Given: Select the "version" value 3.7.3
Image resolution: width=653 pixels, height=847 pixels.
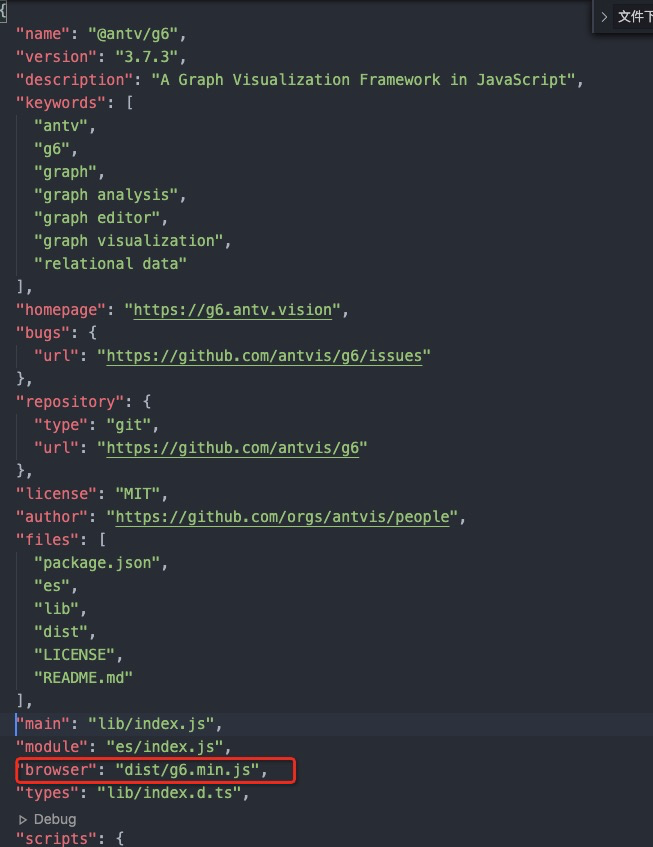Looking at the screenshot, I should click(147, 57).
